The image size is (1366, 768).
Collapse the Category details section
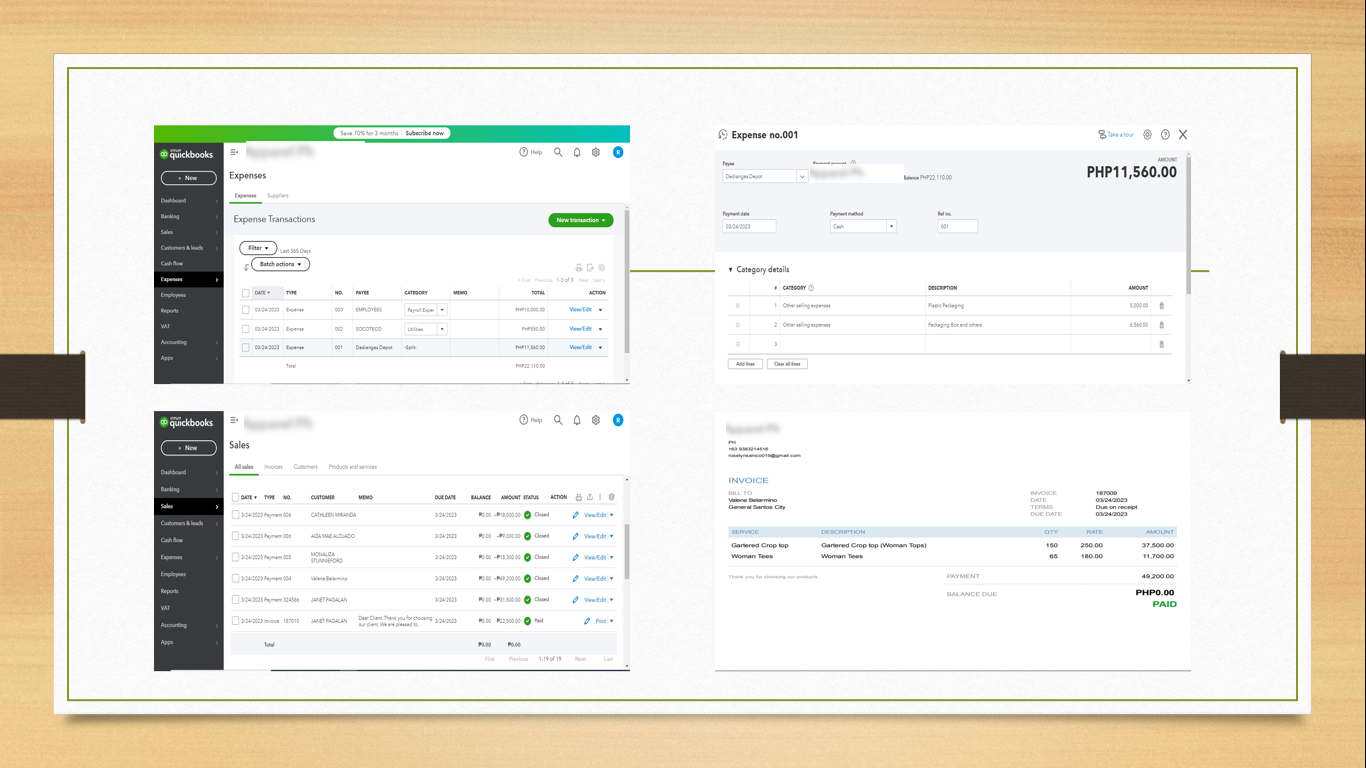tap(730, 270)
